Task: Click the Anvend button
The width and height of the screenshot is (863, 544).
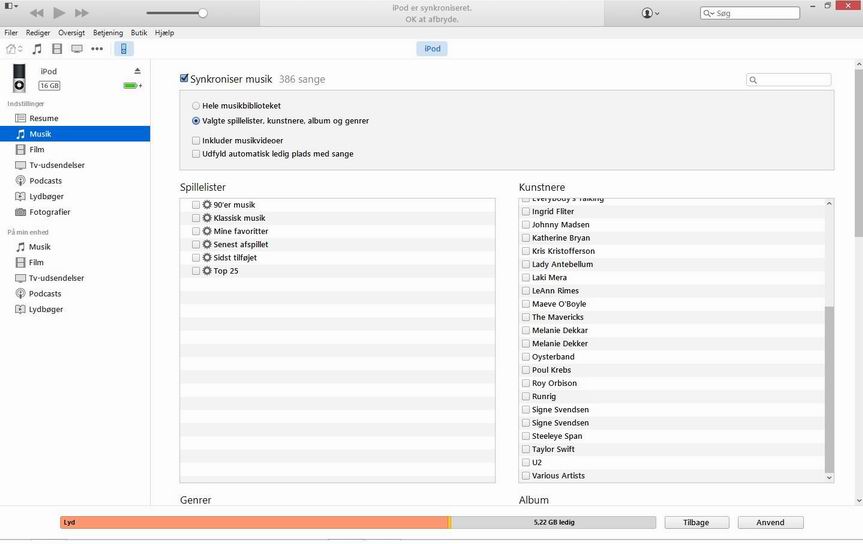Action: pyautogui.click(x=770, y=523)
